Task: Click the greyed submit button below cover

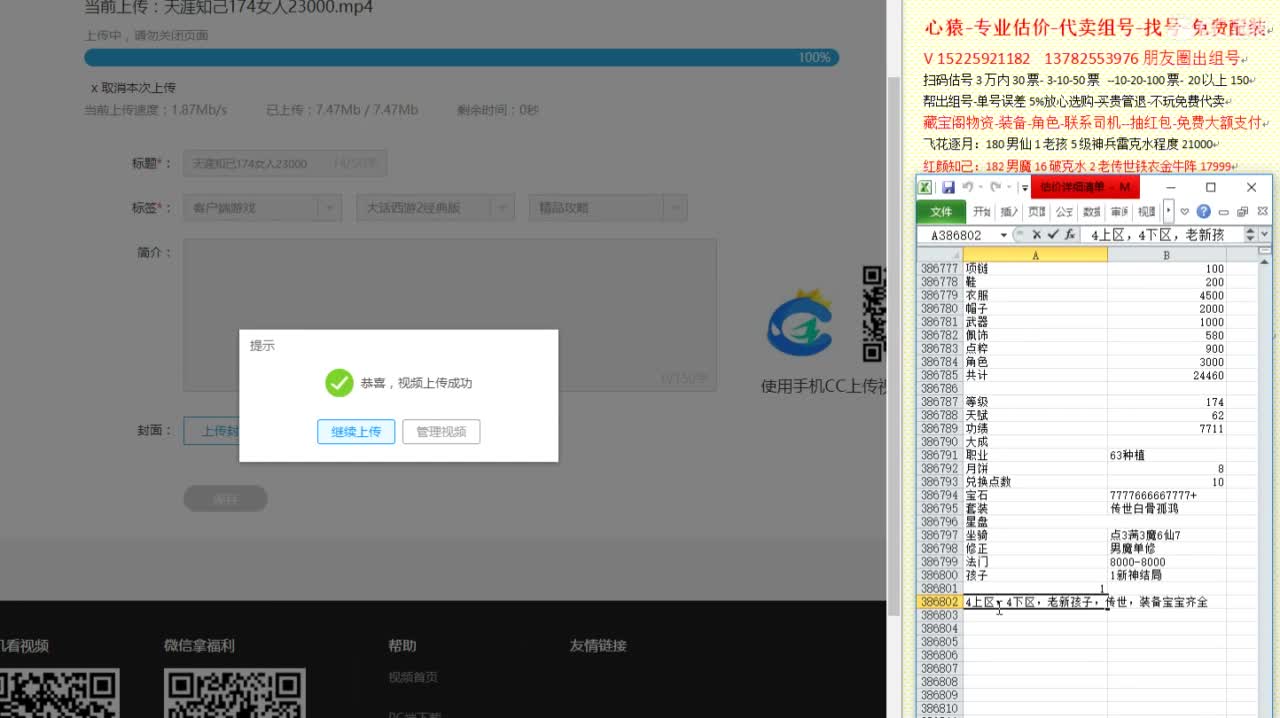Action: 225,498
